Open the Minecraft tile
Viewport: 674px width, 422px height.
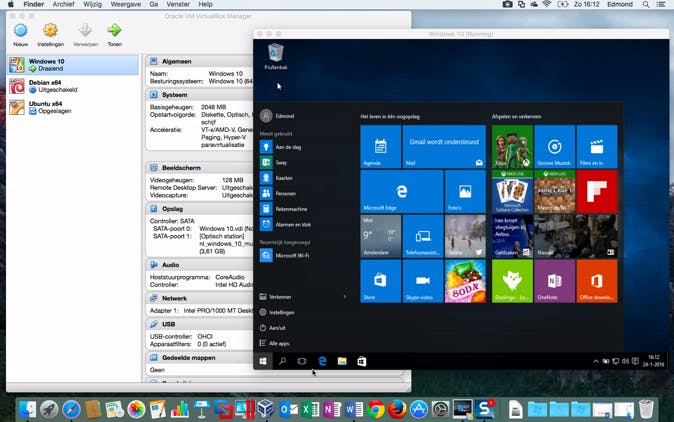[x=555, y=191]
